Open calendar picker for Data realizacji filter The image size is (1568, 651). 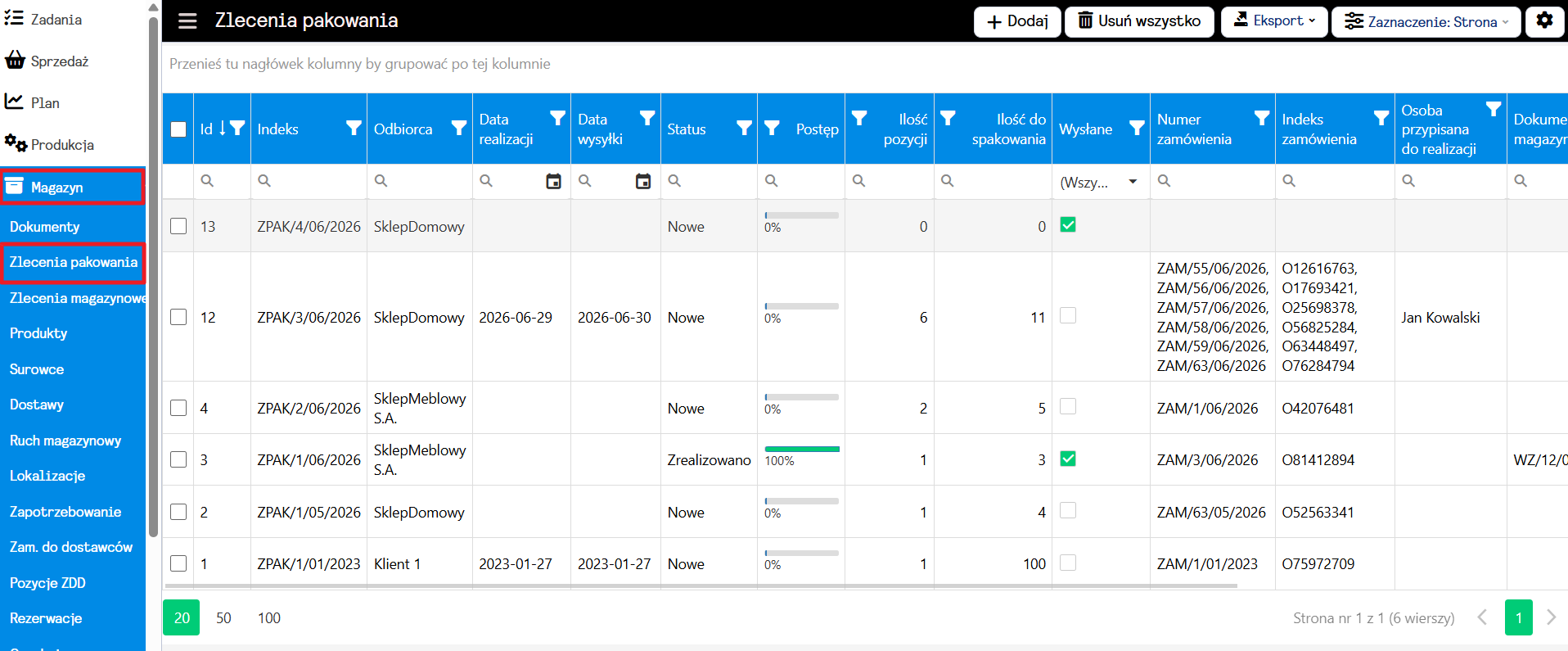tap(554, 182)
